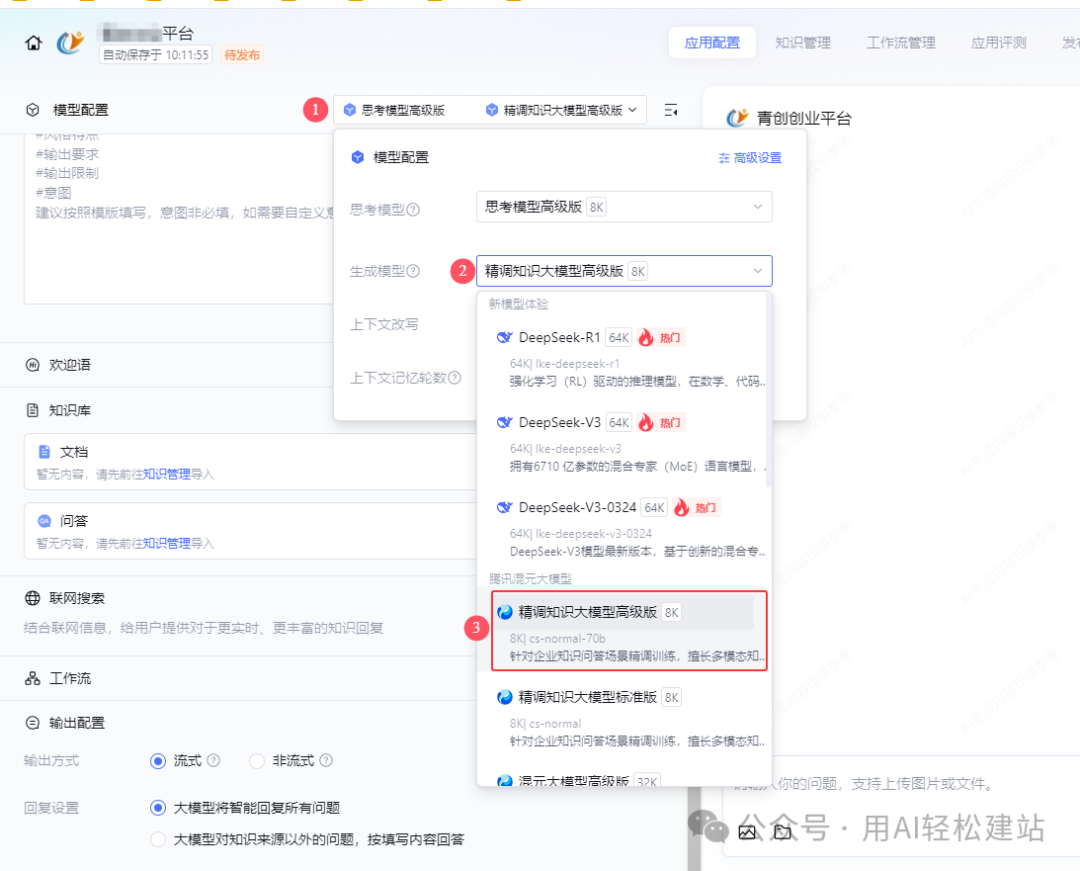Open 高级设置 in model config popup

click(x=750, y=158)
